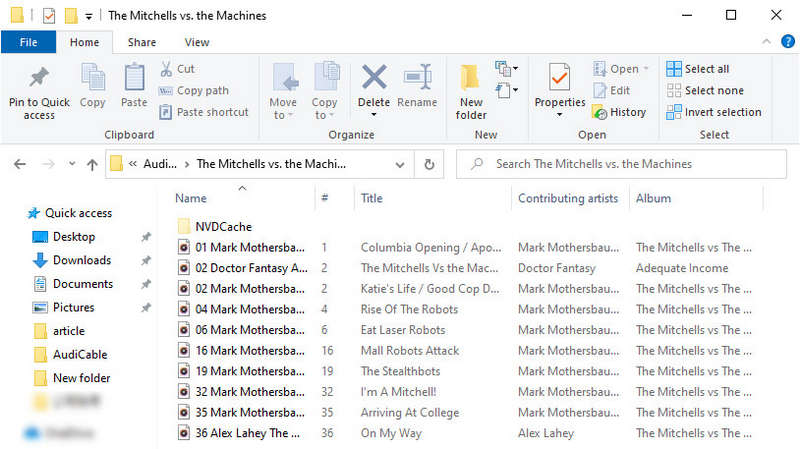Click the Properties checkmark in quick access toolbar
This screenshot has height=449, width=800.
[x=49, y=16]
